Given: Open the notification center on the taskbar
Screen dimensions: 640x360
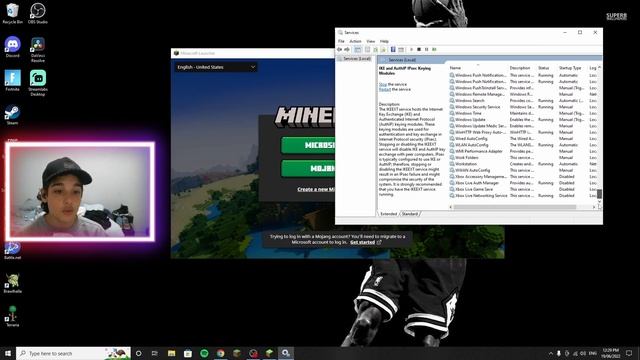Looking at the screenshot, I should (629, 353).
